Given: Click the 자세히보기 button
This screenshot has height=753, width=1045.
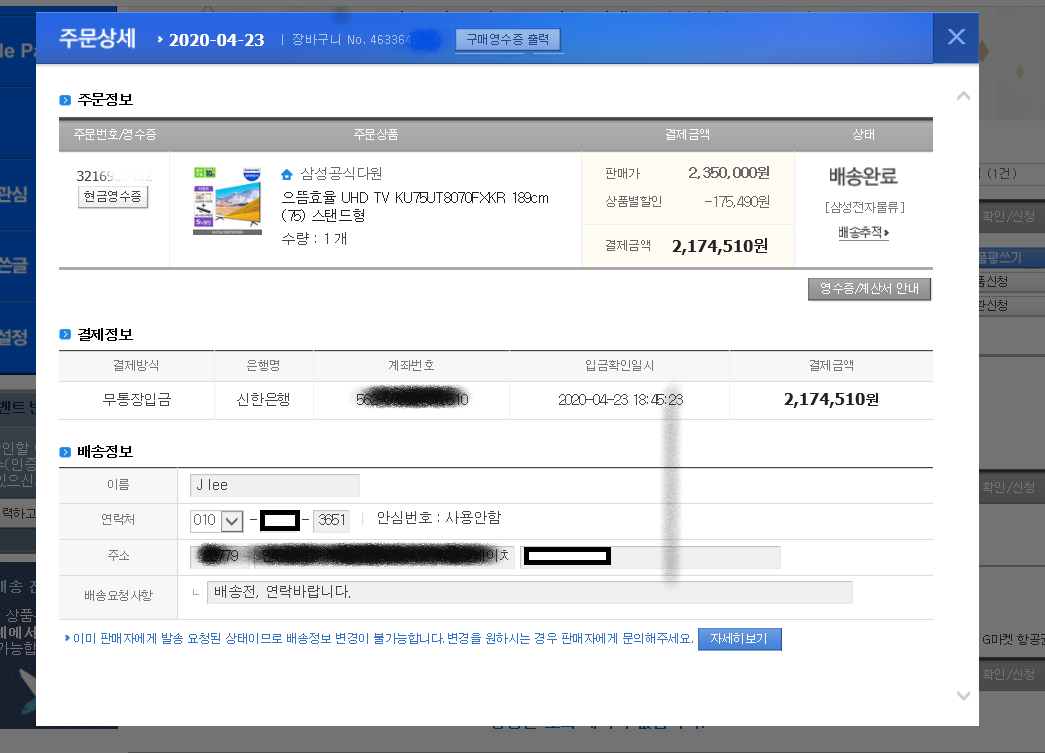Looking at the screenshot, I should point(740,639).
